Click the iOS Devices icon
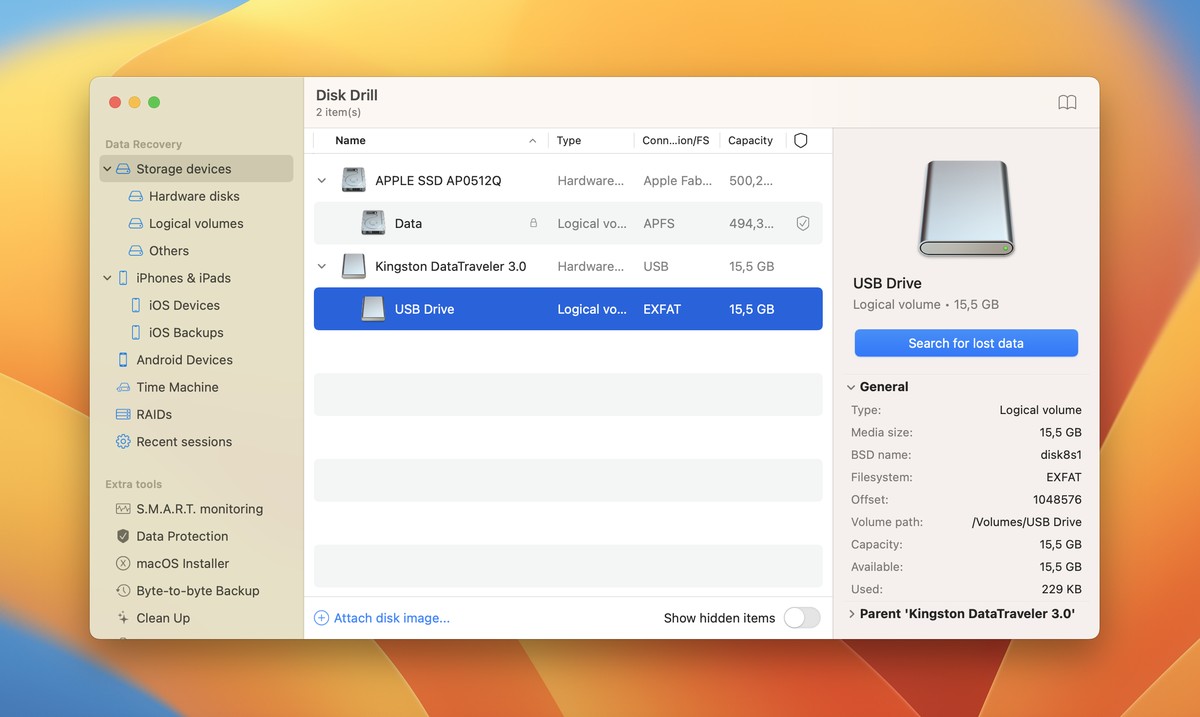Screen dimensions: 1200x717 (136, 305)
